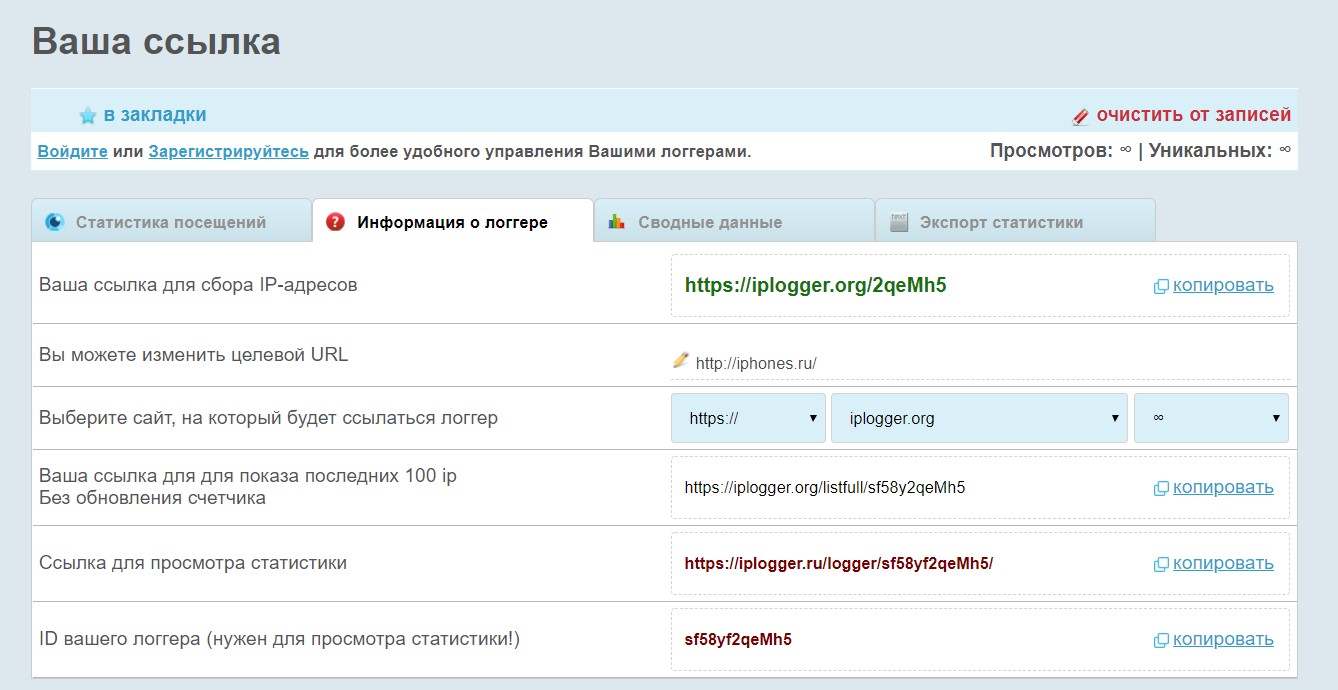
Task: Click the в закладки link
Action: click(x=155, y=115)
